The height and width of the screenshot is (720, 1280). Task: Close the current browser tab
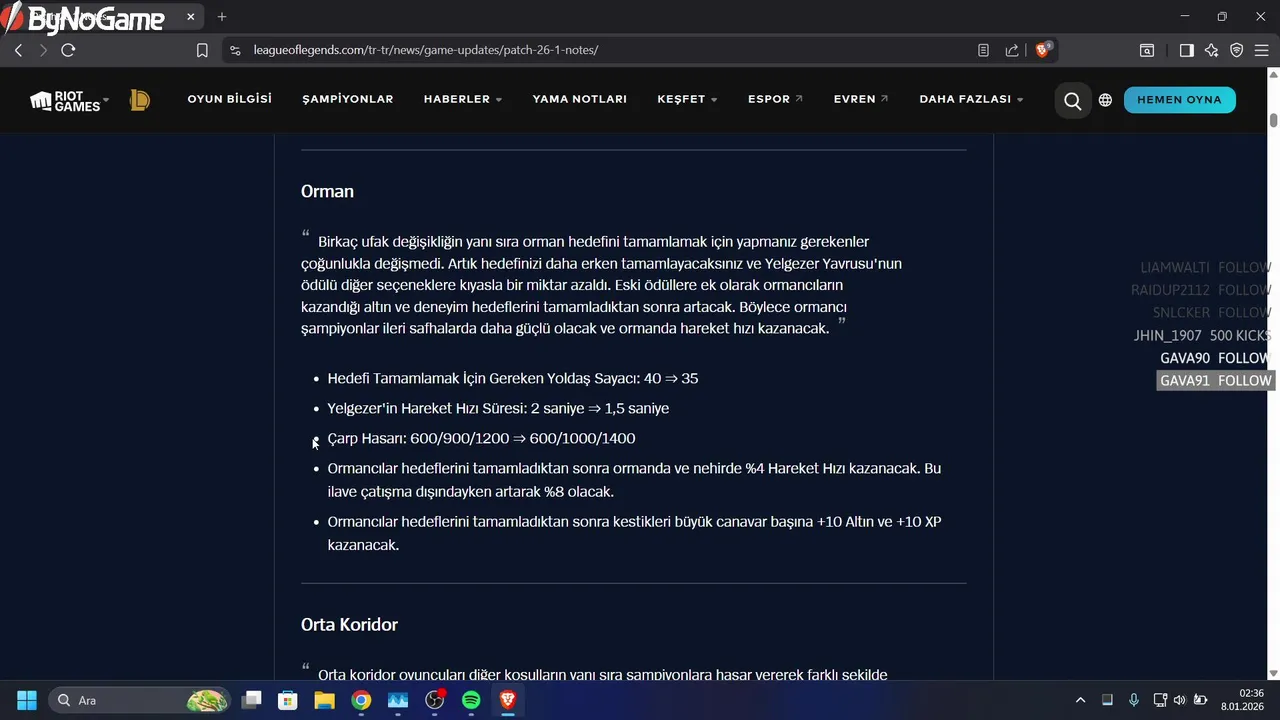pos(190,17)
